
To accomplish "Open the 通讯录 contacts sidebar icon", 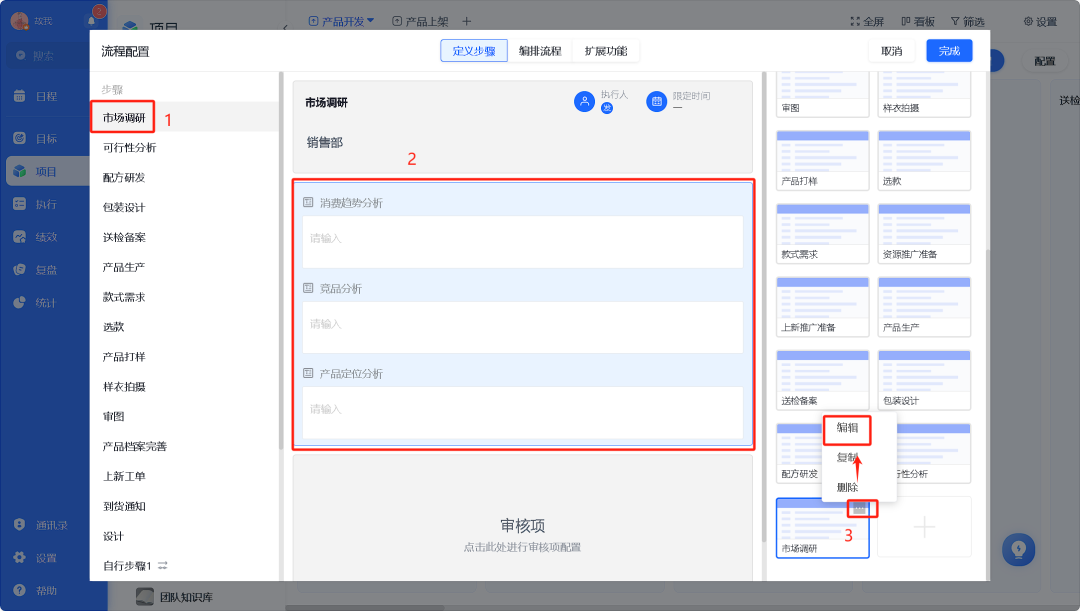I will [20, 525].
